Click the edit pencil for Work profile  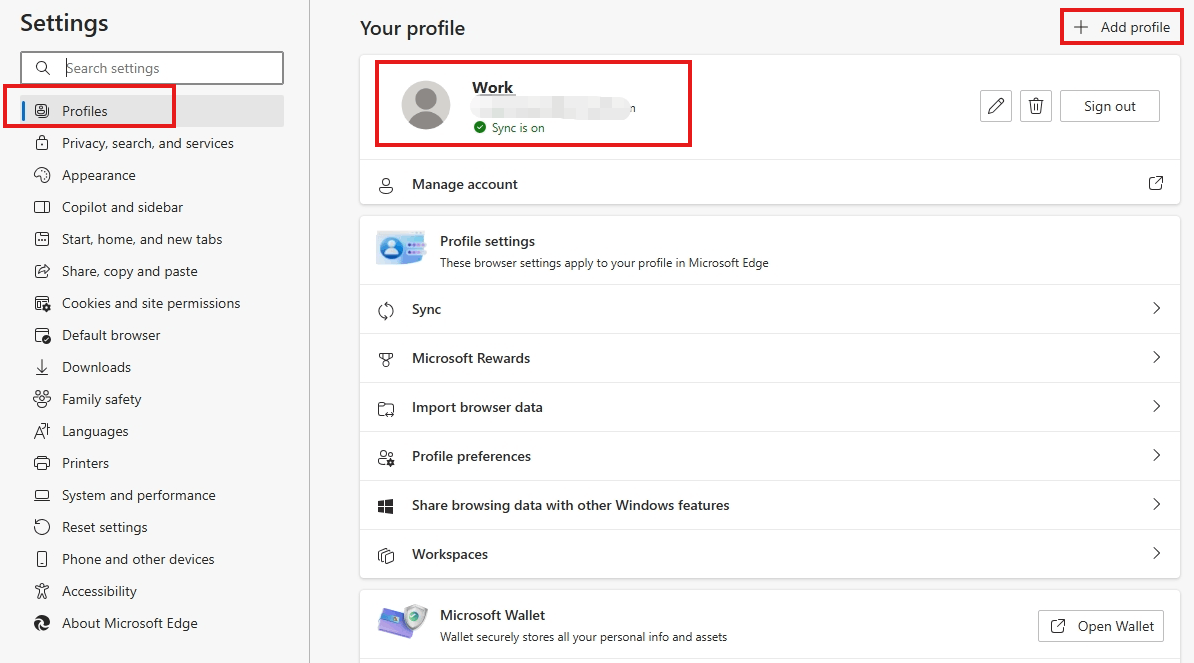coord(995,105)
